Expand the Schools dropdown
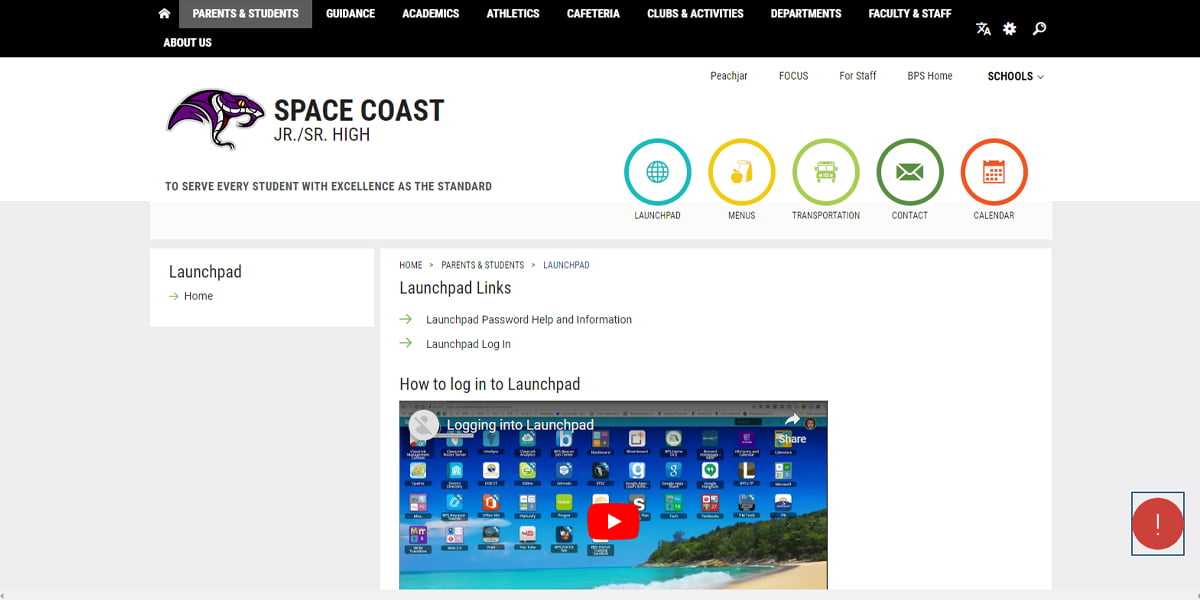 (x=1015, y=76)
